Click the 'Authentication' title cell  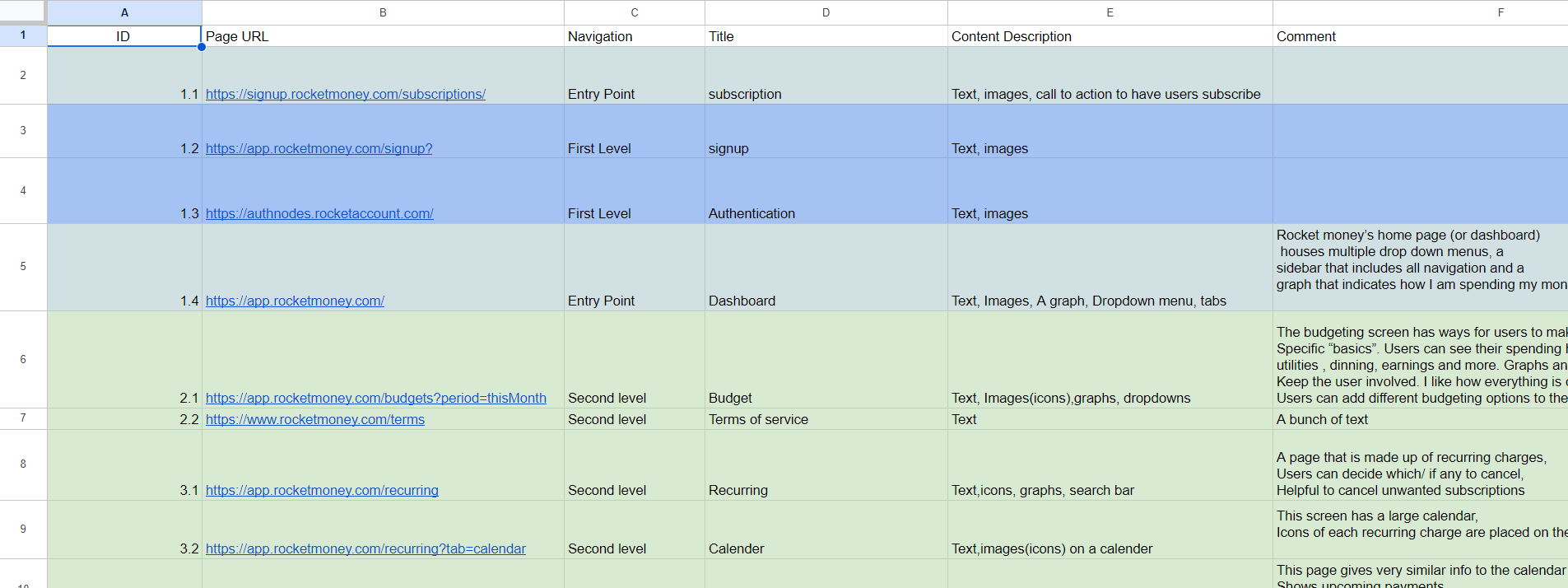pos(826,190)
